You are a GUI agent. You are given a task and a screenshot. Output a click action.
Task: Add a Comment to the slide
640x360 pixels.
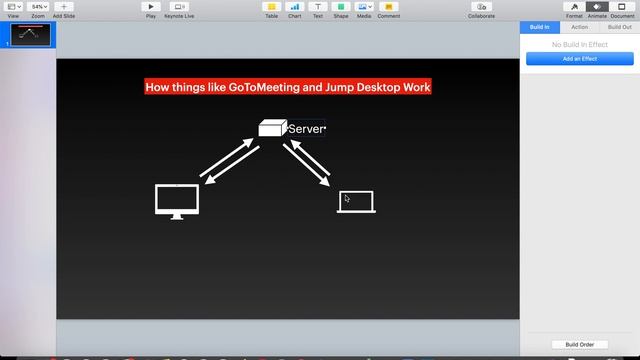389,7
